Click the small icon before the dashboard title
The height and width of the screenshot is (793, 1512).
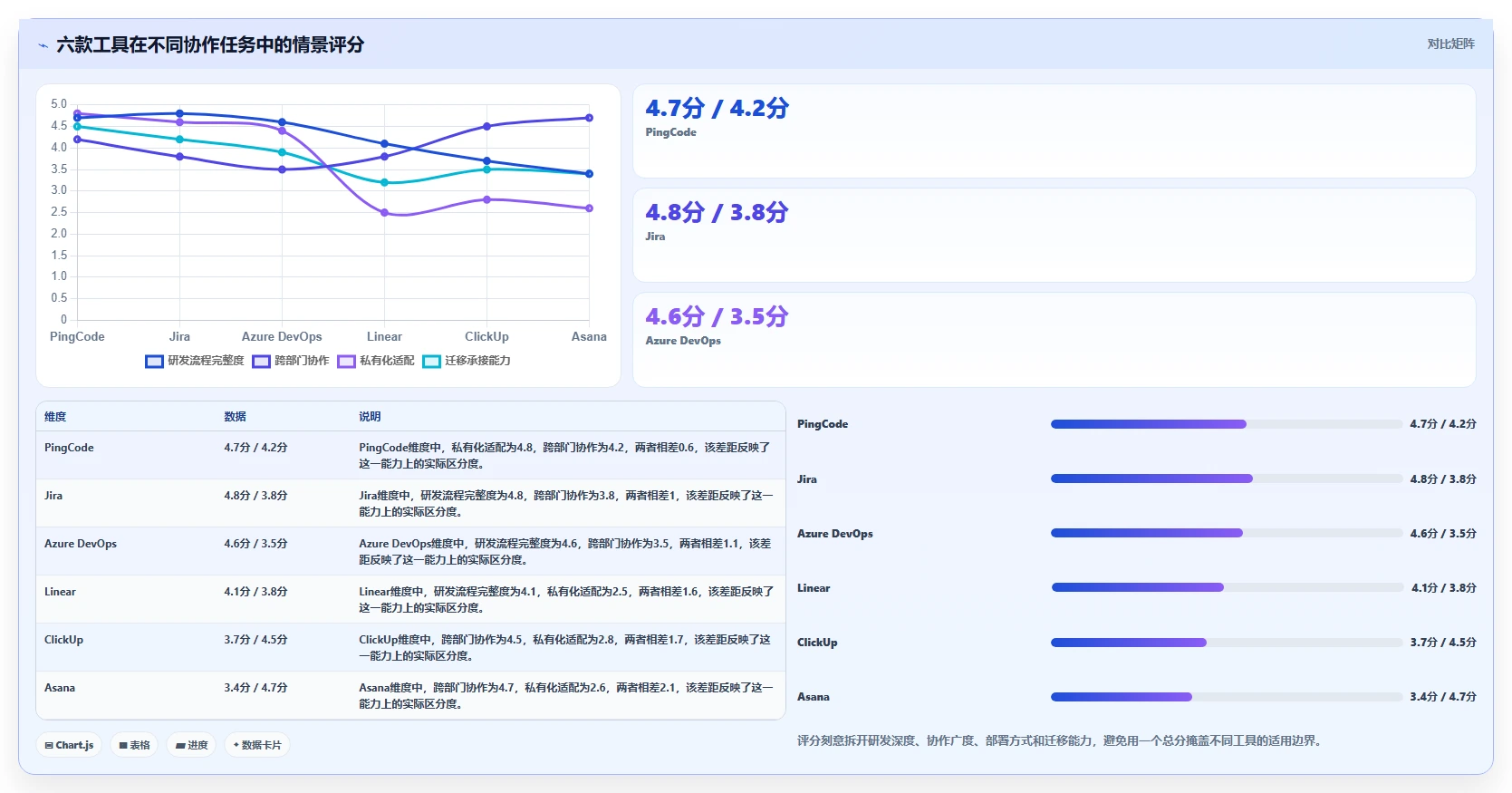(43, 45)
